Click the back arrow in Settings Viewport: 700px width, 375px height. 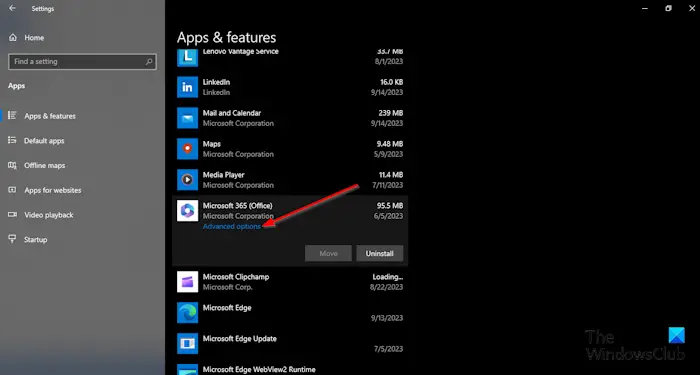[12, 8]
